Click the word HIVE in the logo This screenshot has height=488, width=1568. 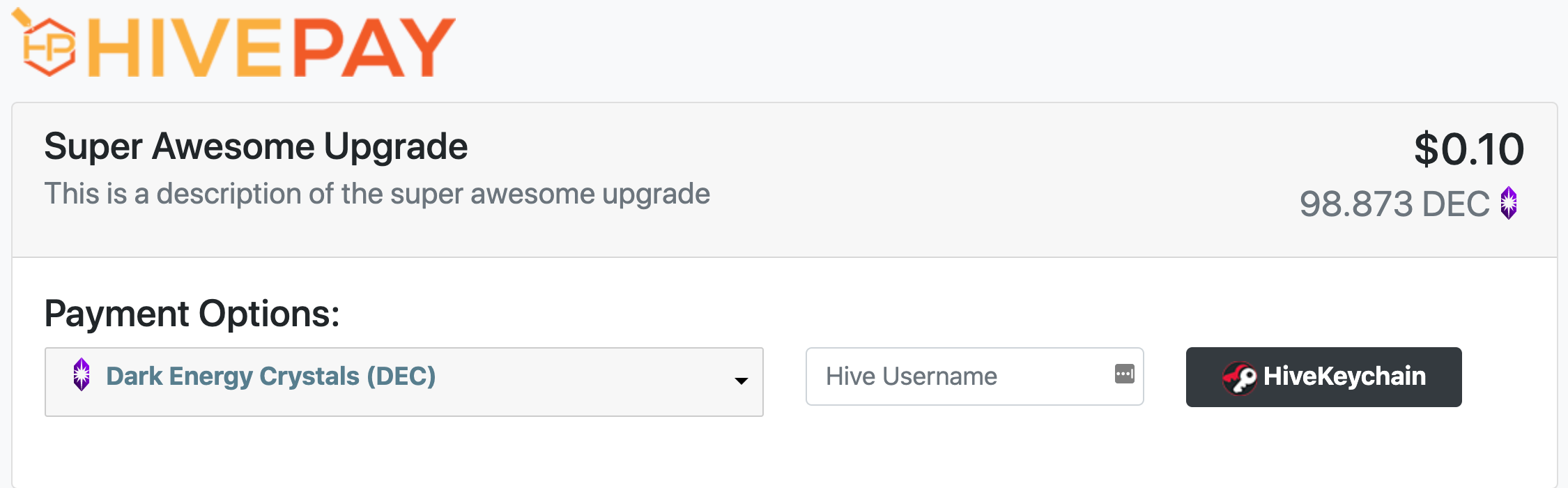[184, 47]
